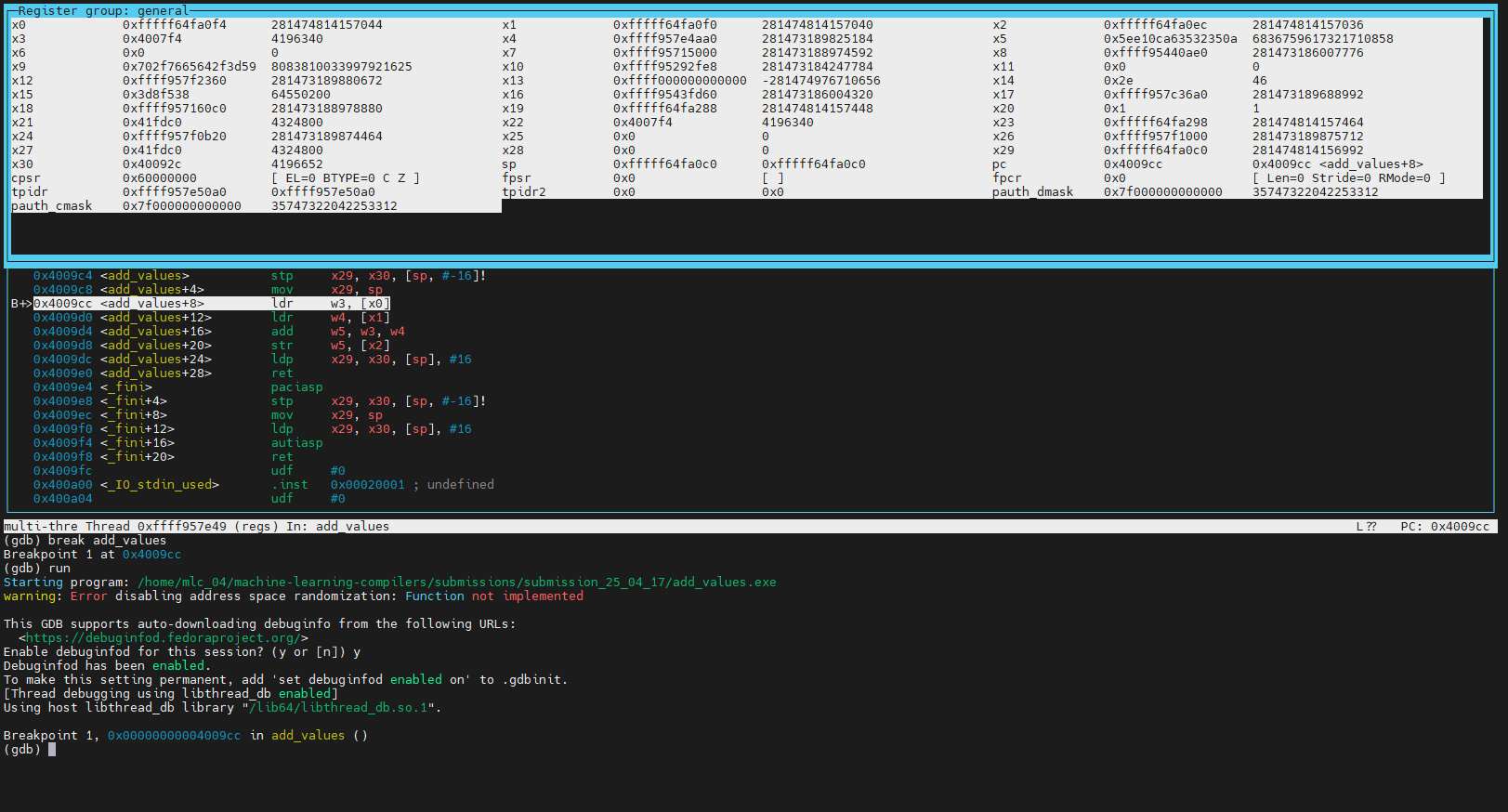The height and width of the screenshot is (812, 1508).
Task: Click the 'Register group: general' title
Action: [x=104, y=11]
